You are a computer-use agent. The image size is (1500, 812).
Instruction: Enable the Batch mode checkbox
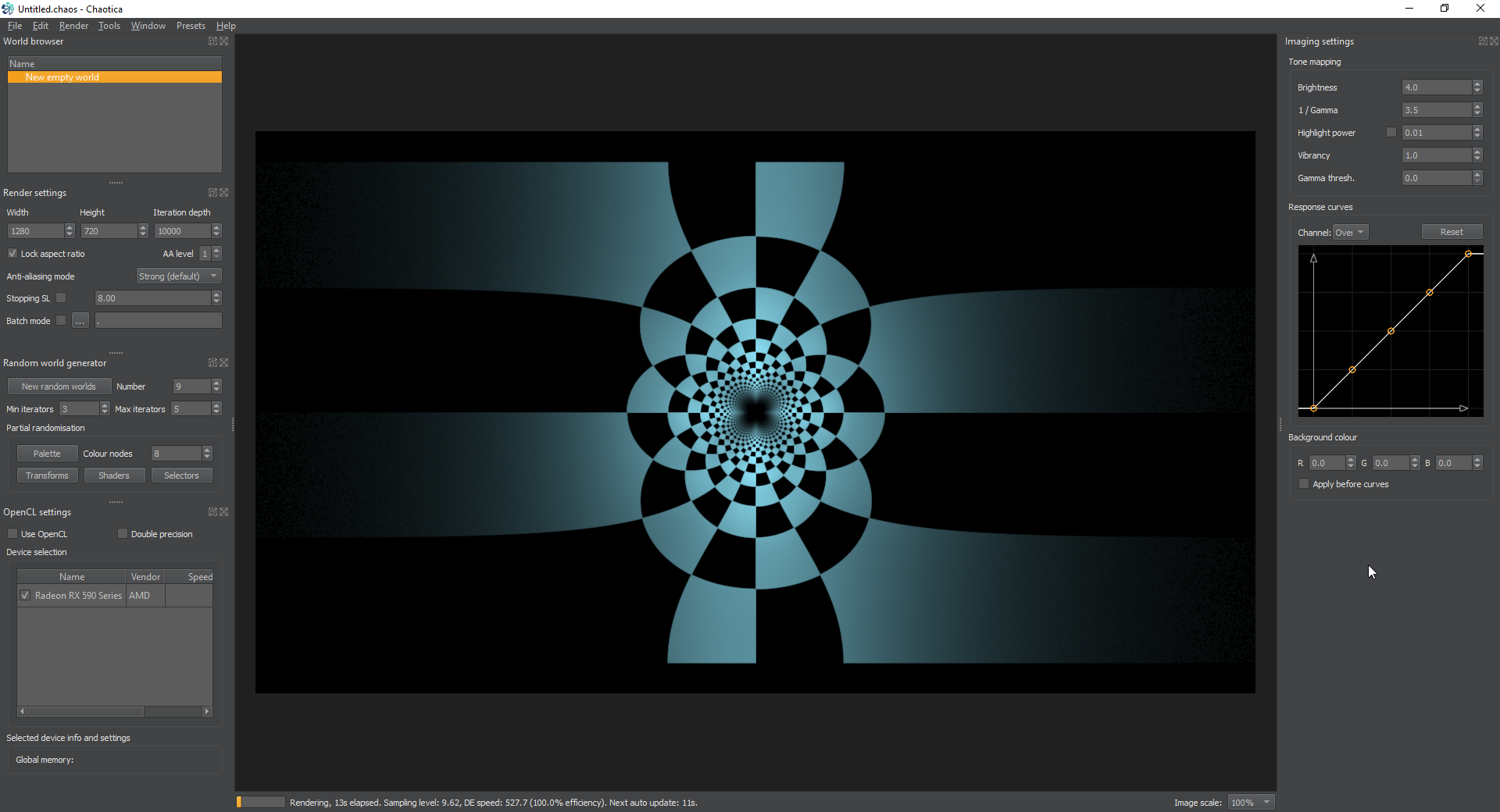pos(61,321)
